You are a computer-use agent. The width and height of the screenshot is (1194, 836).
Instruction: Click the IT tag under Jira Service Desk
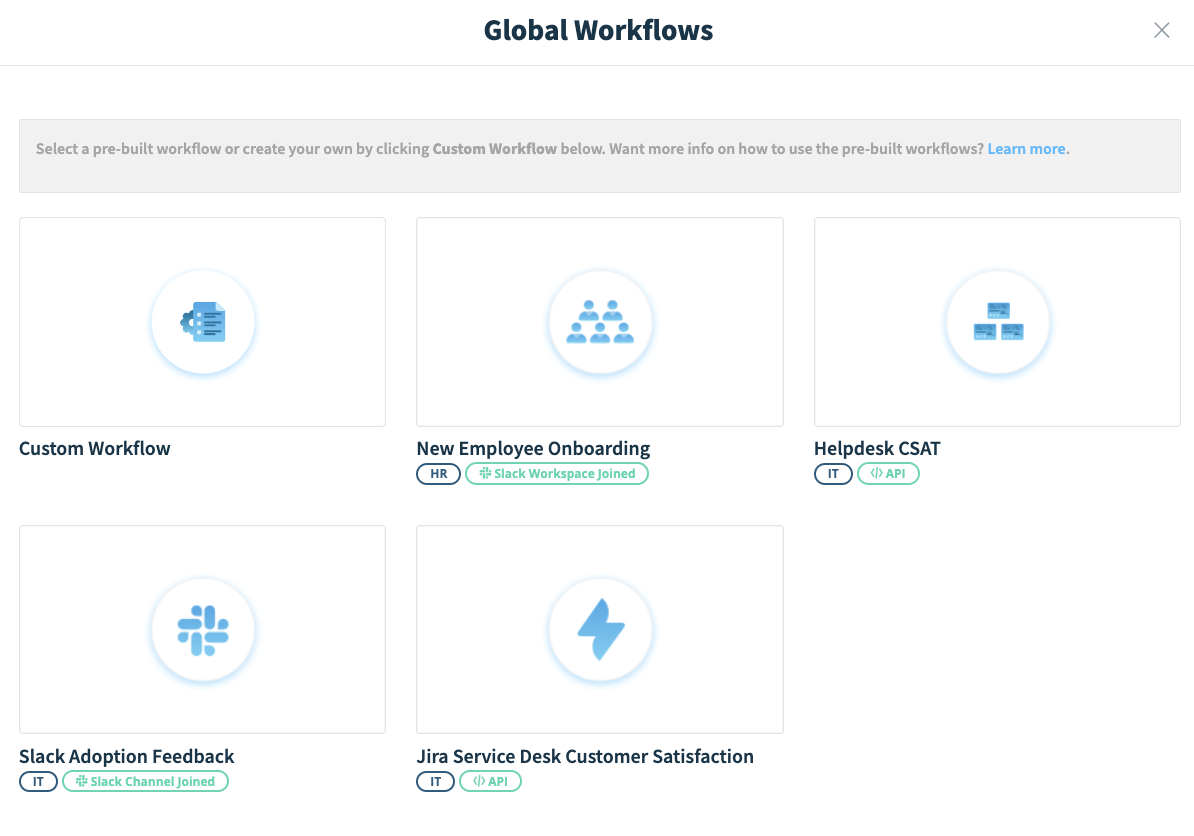pyautogui.click(x=436, y=781)
